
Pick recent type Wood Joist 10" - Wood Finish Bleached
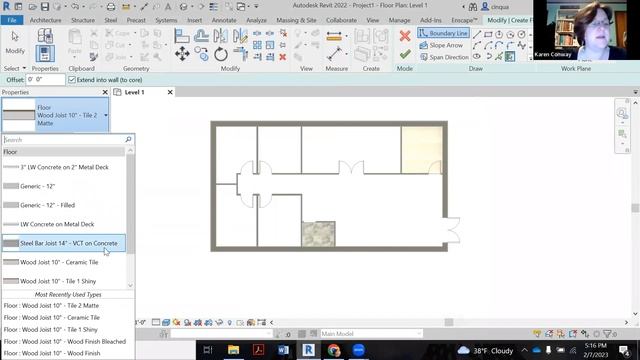click(x=64, y=341)
